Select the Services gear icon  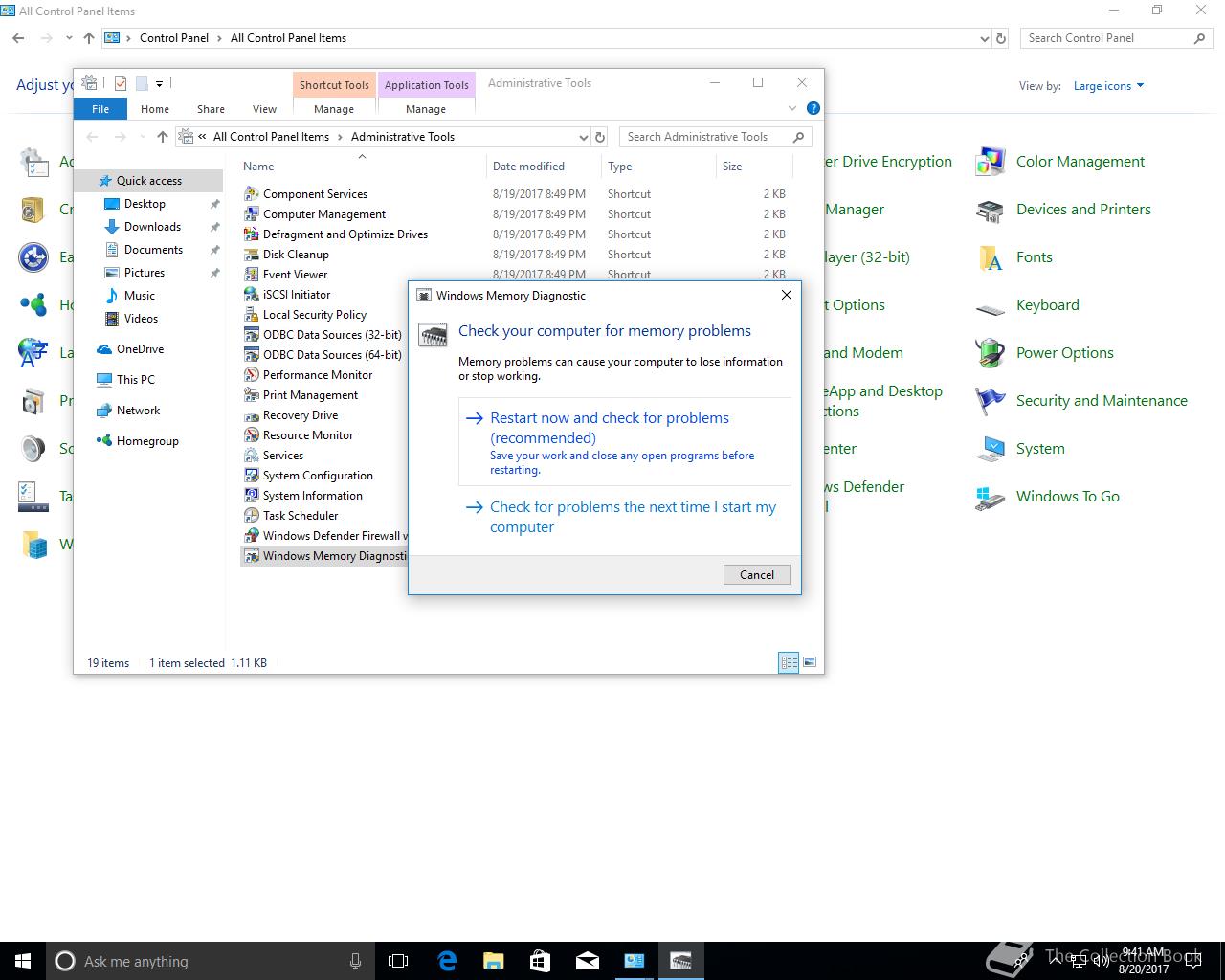[x=252, y=455]
